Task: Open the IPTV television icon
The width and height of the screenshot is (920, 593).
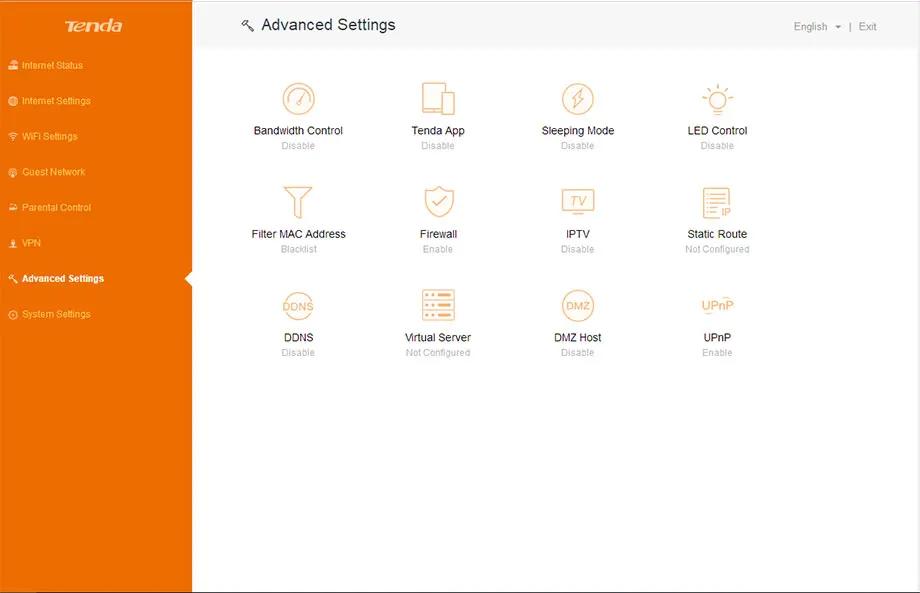Action: click(578, 201)
